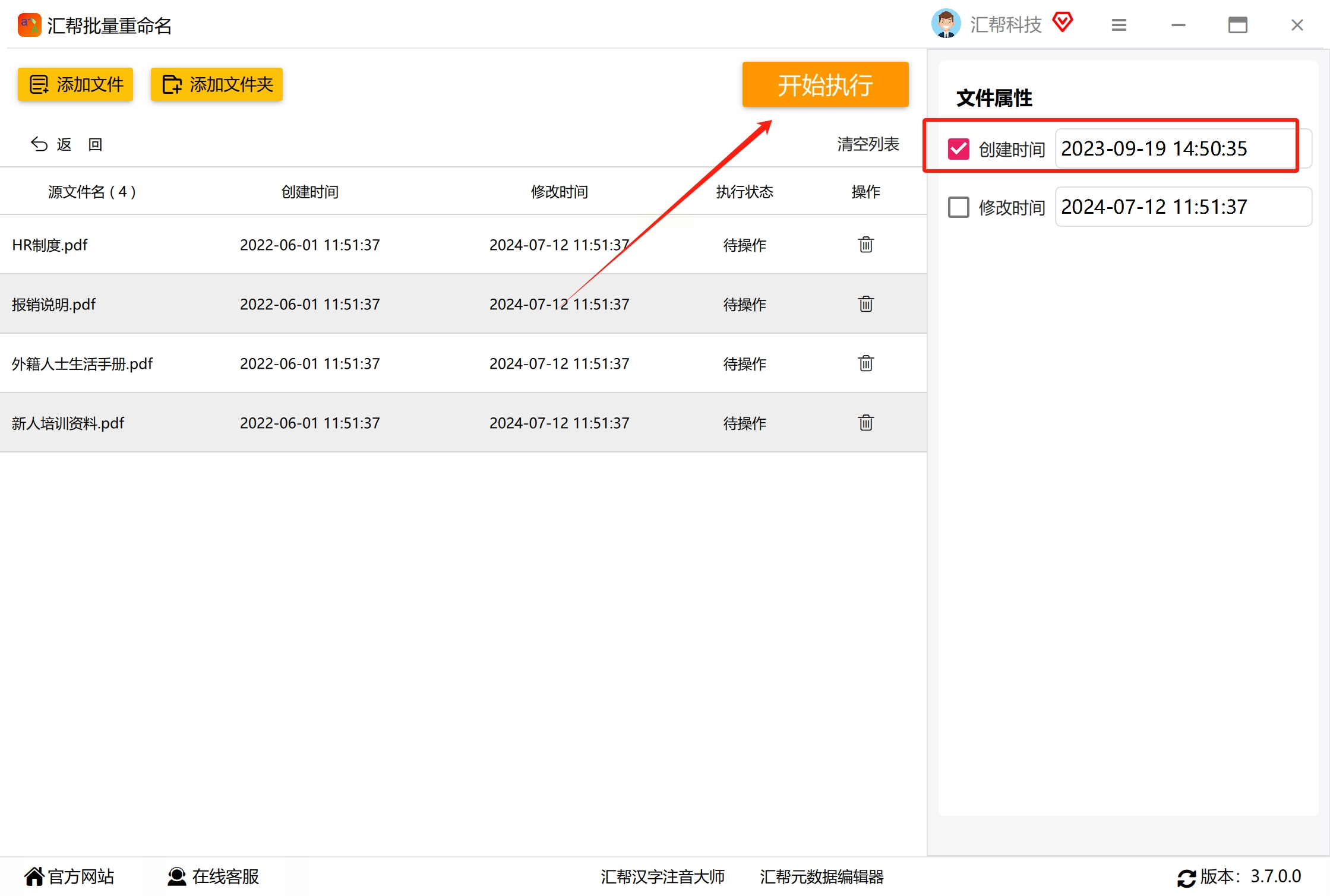Remove 外籍人士生活手册.pdf using trash icon
Viewport: 1330px width, 896px height.
(865, 363)
